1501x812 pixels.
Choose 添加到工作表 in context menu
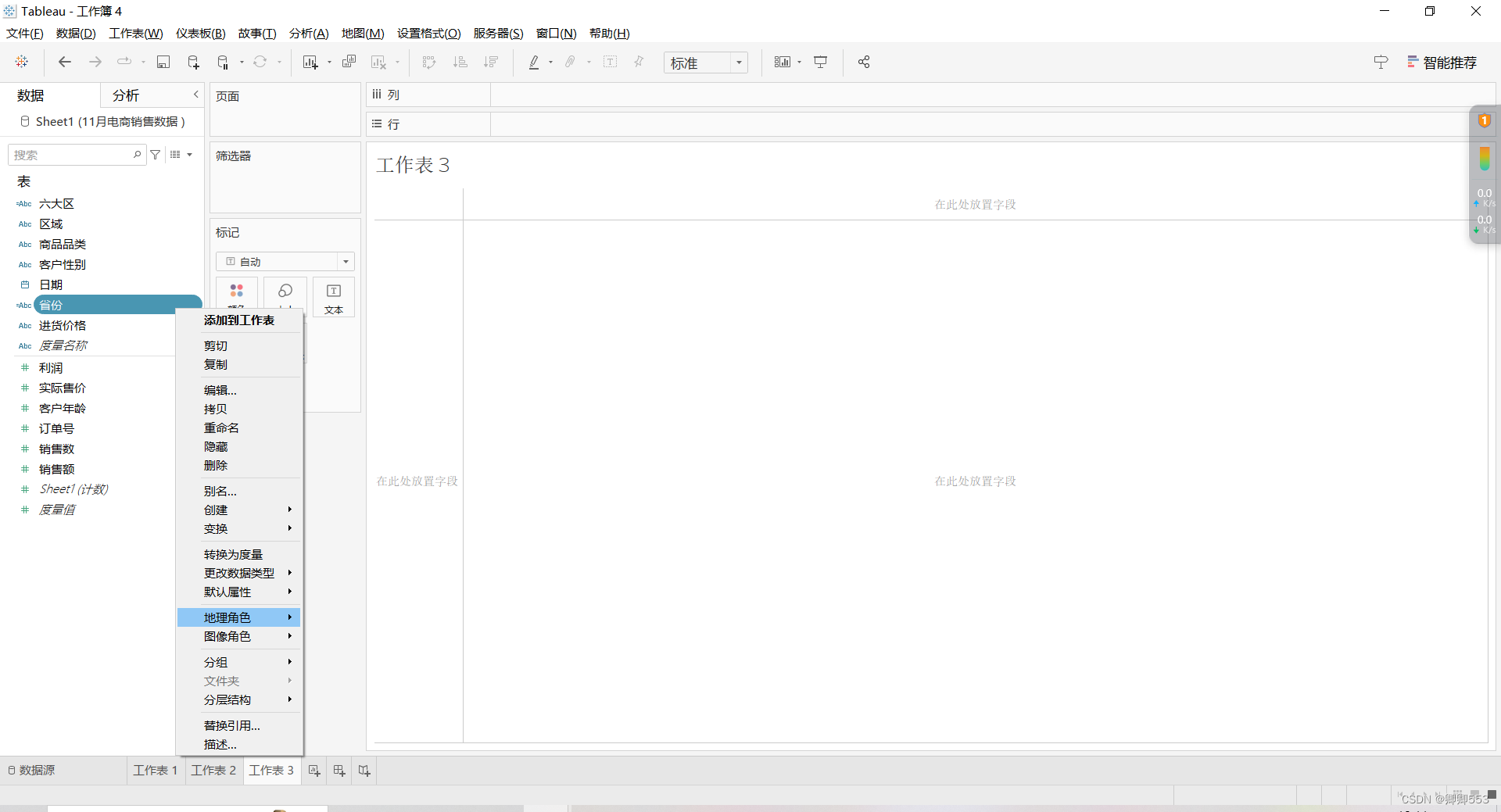(239, 320)
